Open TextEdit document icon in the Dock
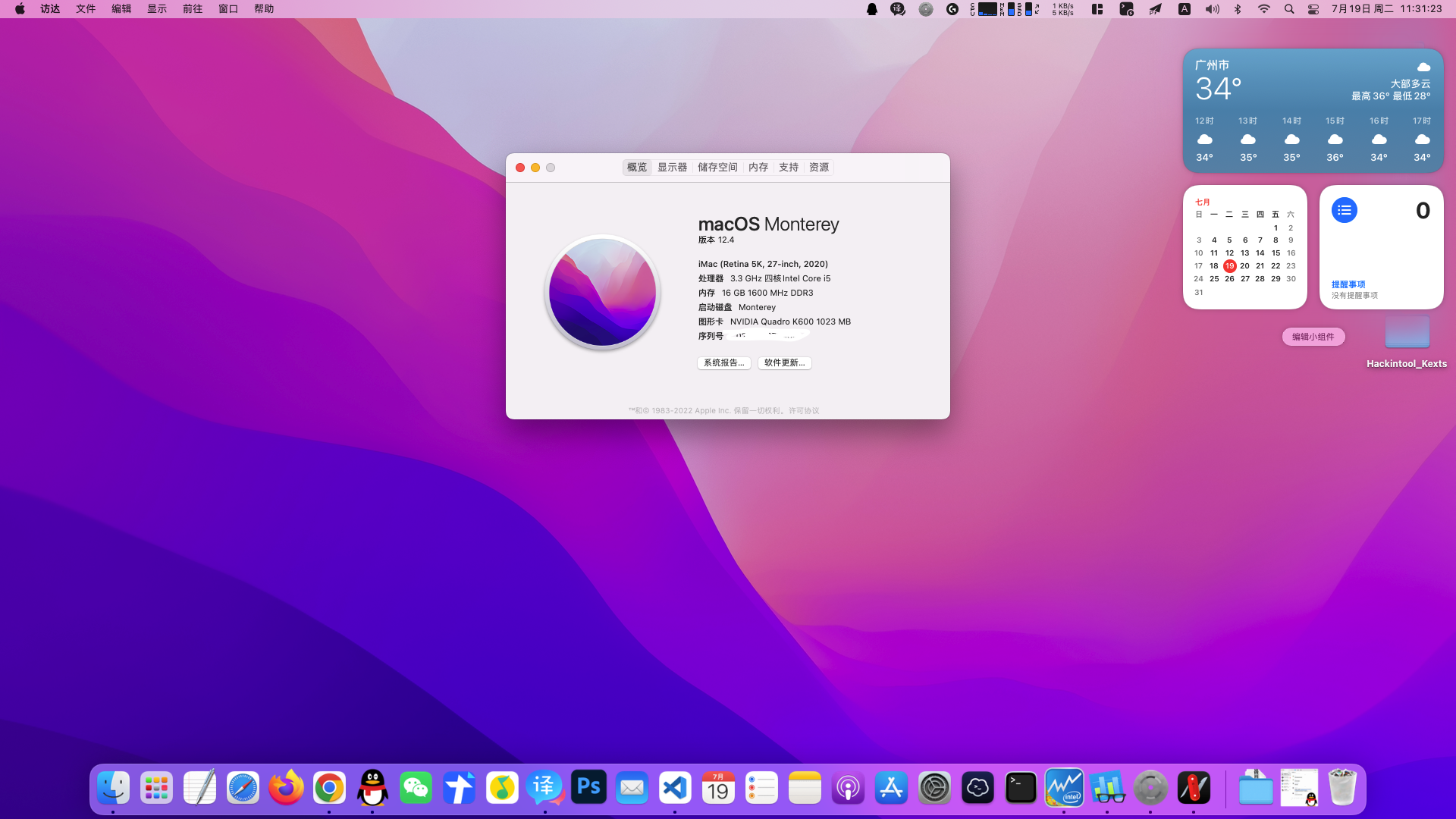 coord(199,788)
